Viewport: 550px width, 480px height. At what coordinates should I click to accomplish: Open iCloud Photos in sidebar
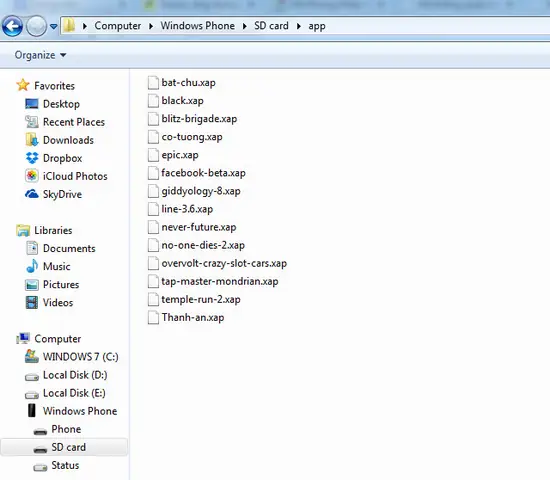[x=75, y=176]
